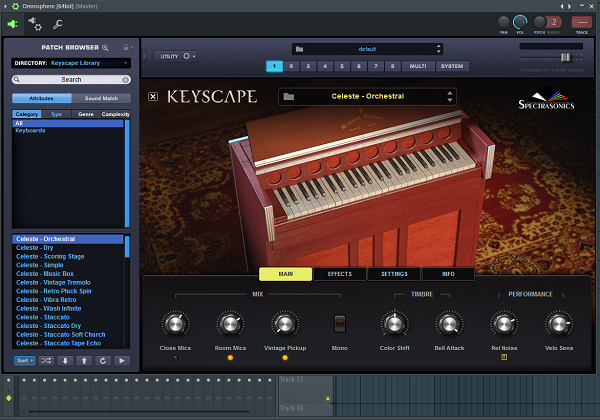
Task: Open the Genre column filter
Action: pyautogui.click(x=86, y=114)
